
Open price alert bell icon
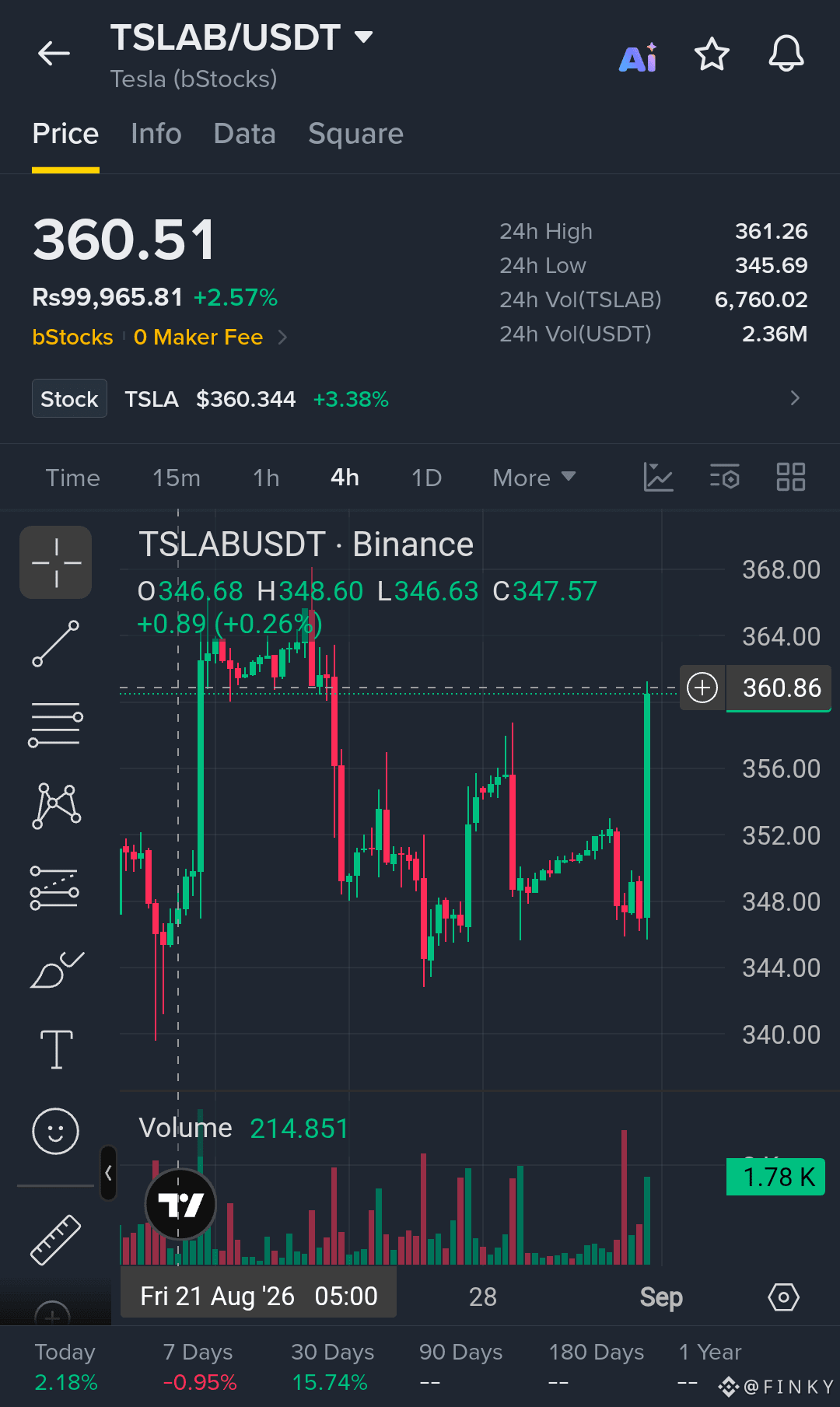click(x=786, y=54)
